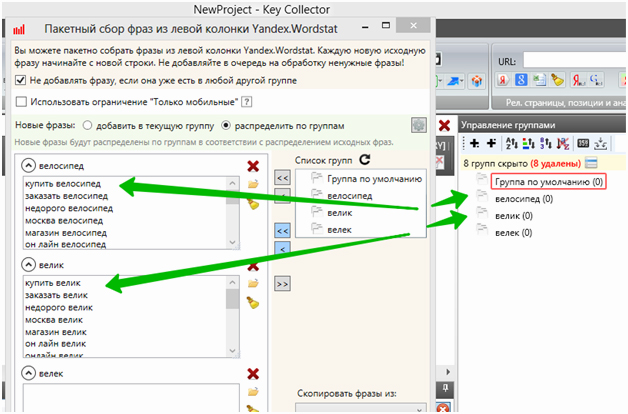Sort groups alphabetically with the A-Z icon

tap(511, 143)
